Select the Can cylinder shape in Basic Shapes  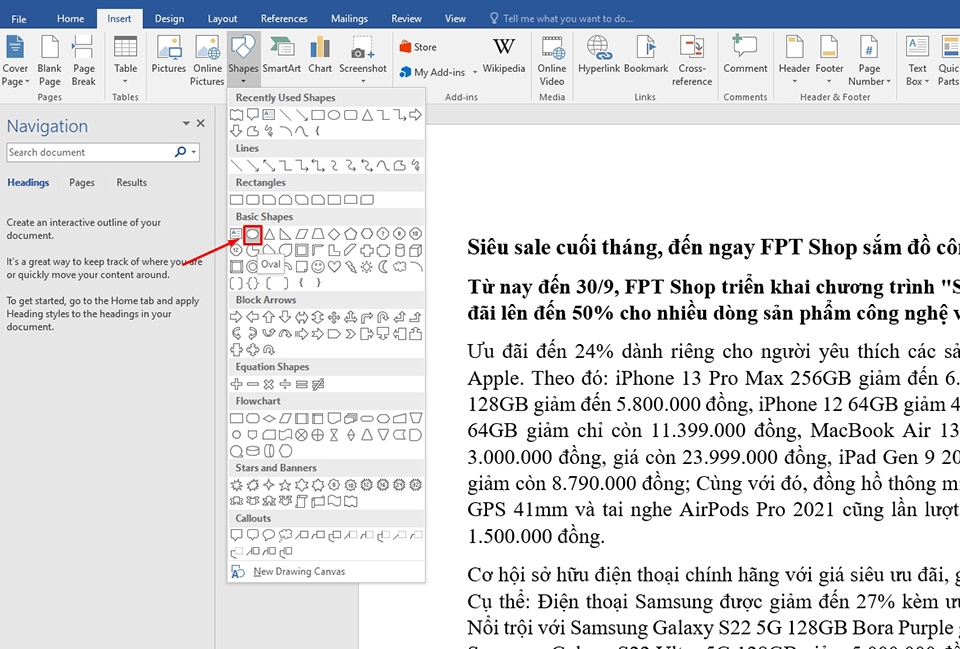pyautogui.click(x=399, y=250)
